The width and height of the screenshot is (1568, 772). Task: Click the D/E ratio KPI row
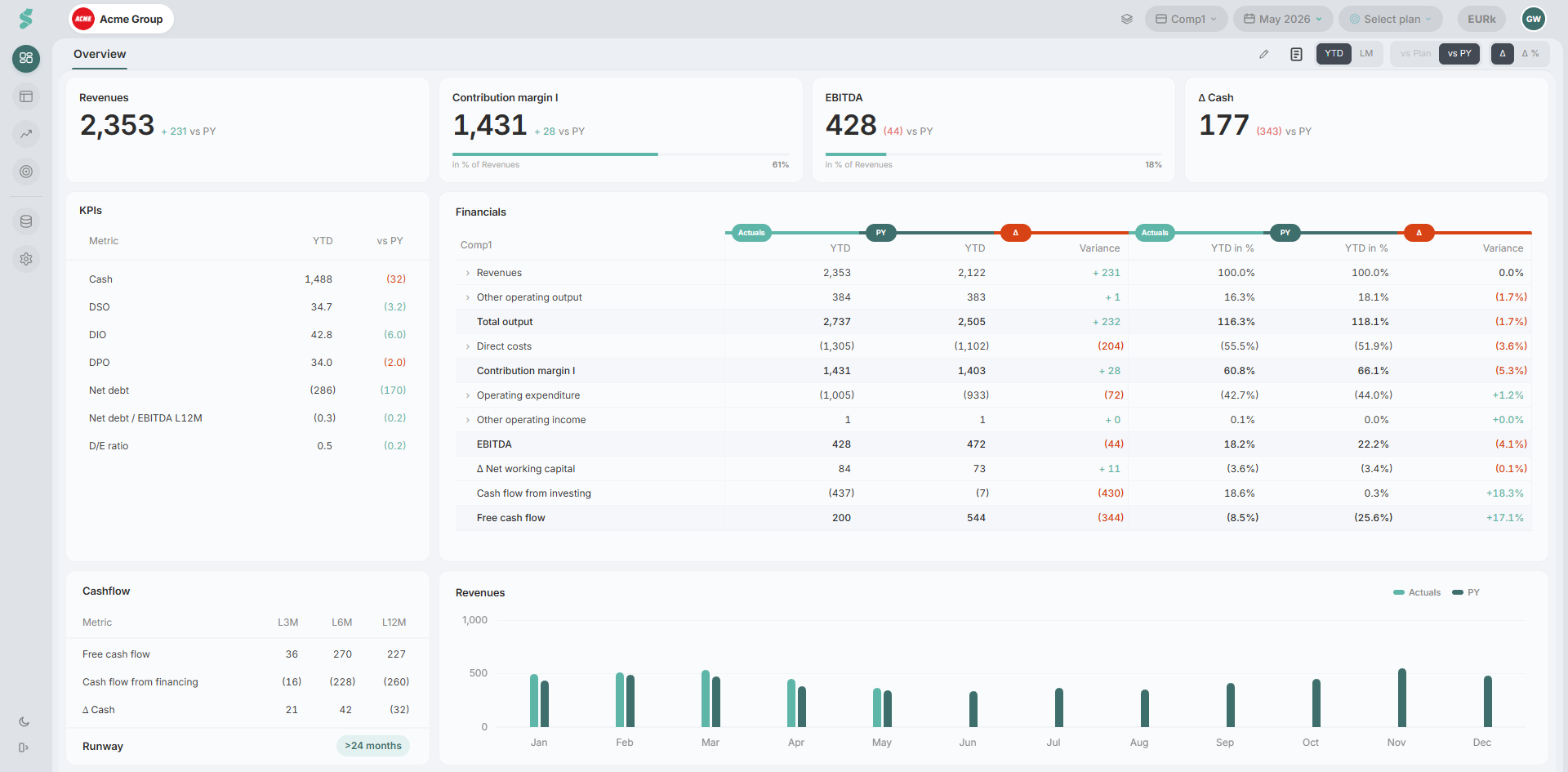(247, 446)
